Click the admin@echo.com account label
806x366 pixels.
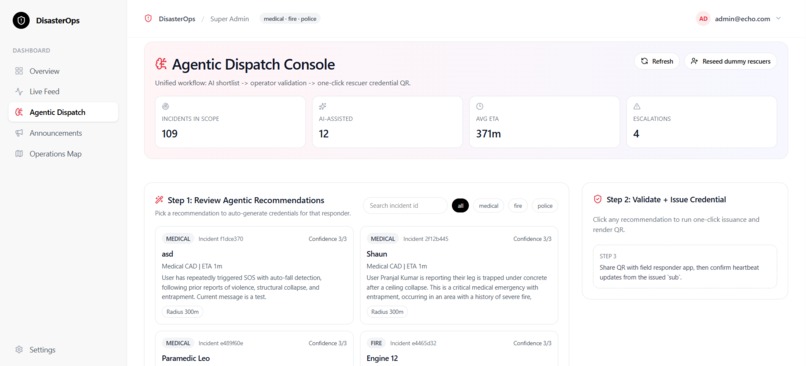point(742,19)
